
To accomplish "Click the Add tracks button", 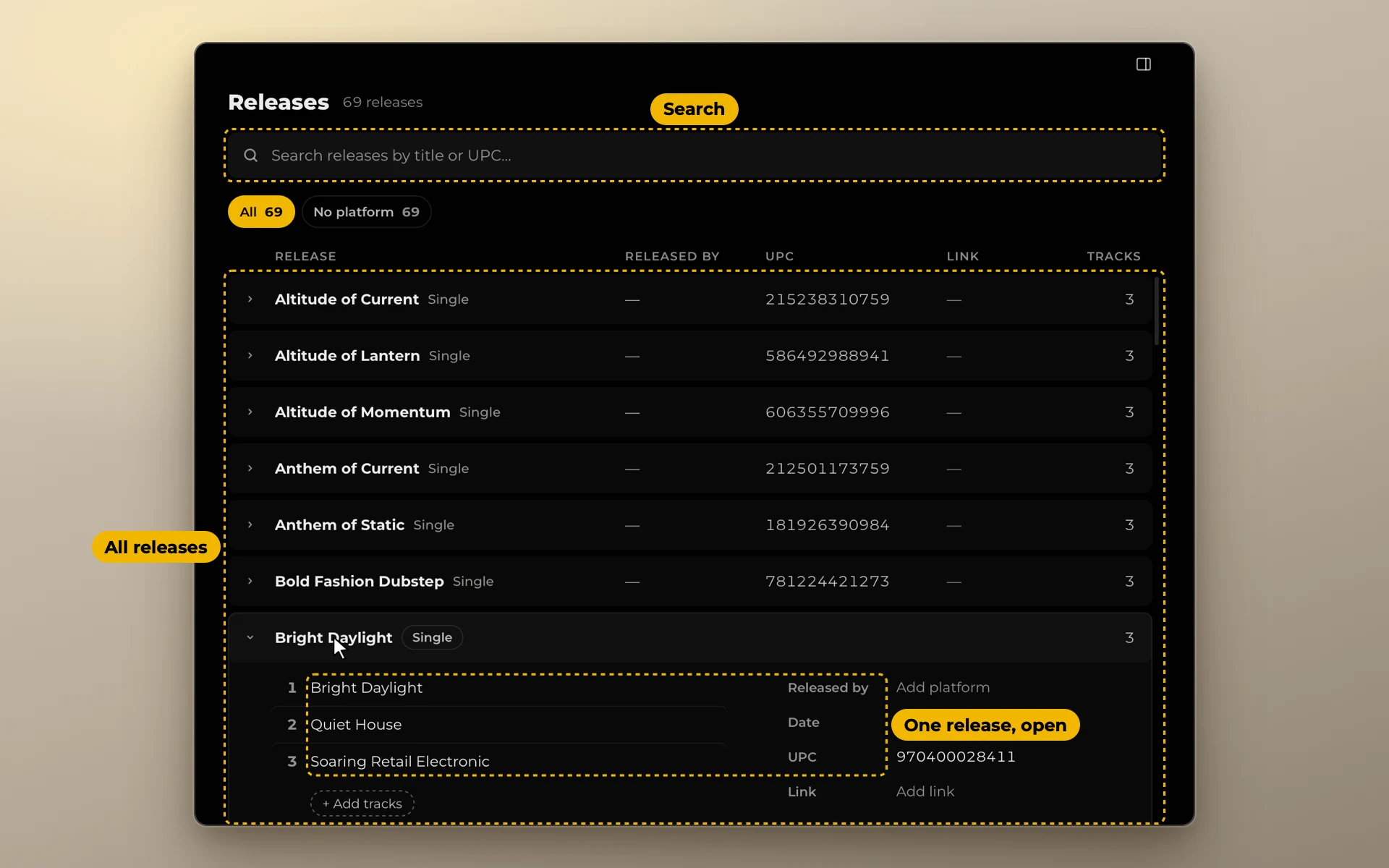I will (362, 804).
